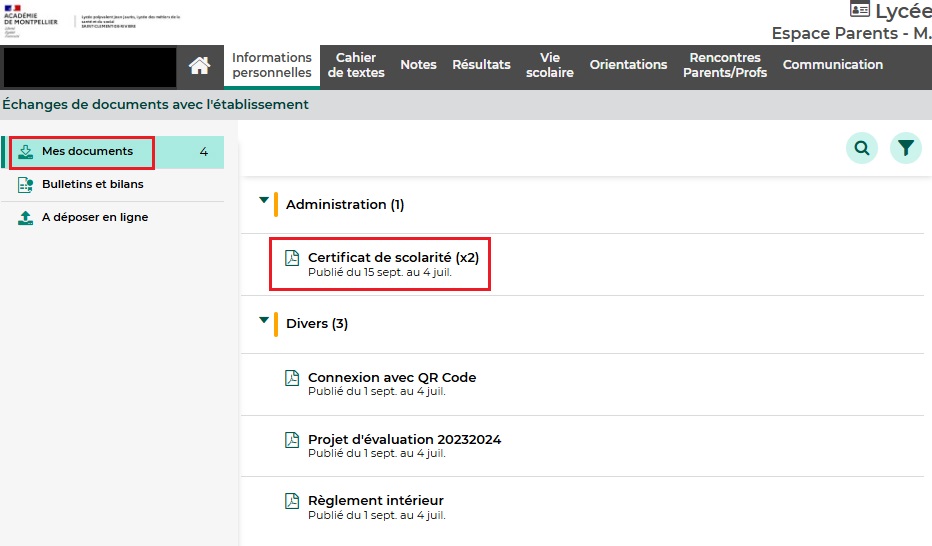Click PDF icon beside Connexion avec QR Code
This screenshot has width=932, height=546.
pos(292,378)
